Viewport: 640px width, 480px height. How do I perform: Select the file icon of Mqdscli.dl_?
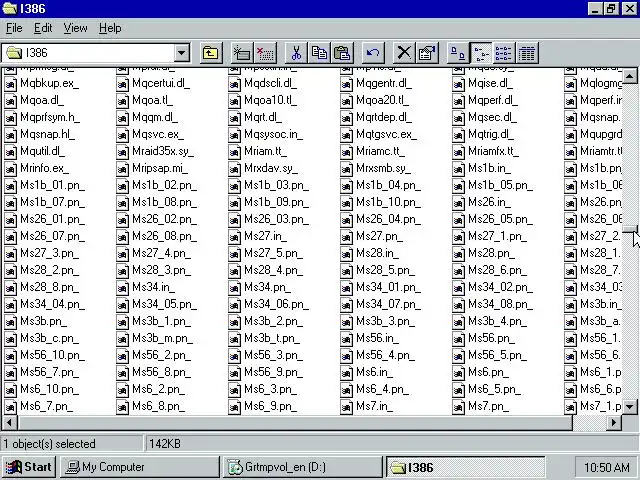pos(234,84)
